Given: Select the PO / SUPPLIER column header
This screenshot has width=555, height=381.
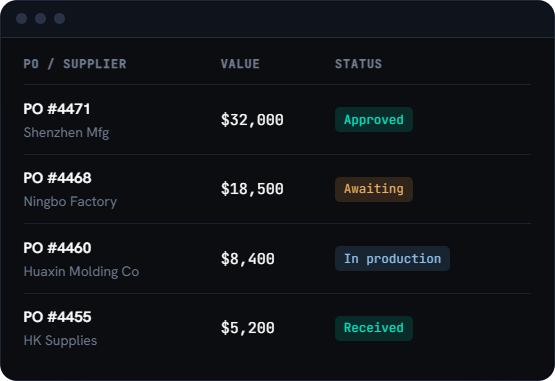Looking at the screenshot, I should (x=75, y=64).
